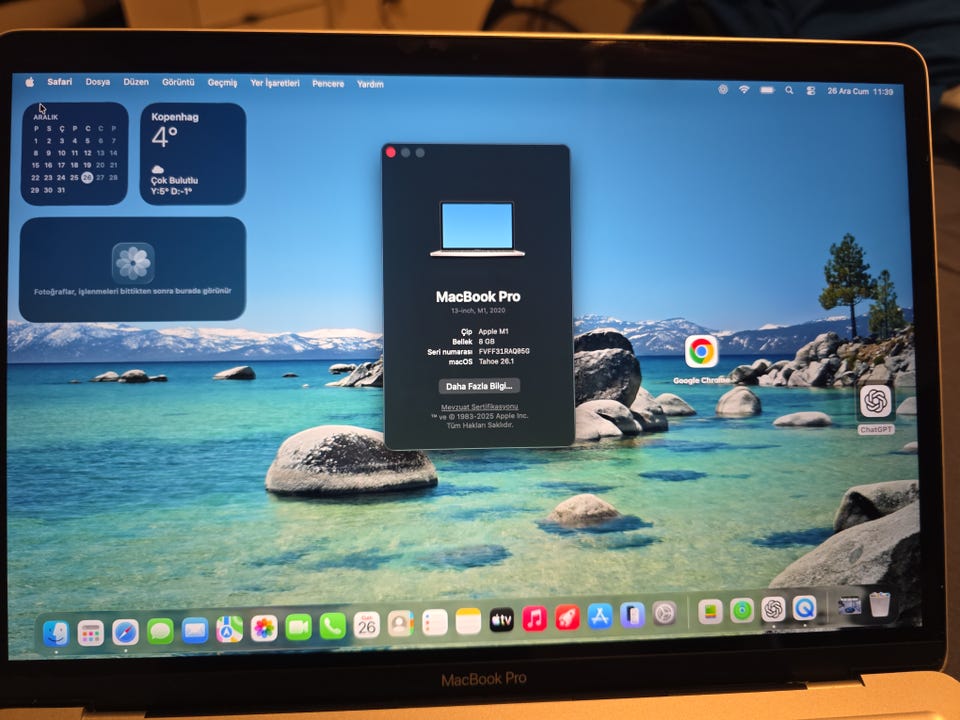Open blue Q app in Dock

click(x=804, y=609)
